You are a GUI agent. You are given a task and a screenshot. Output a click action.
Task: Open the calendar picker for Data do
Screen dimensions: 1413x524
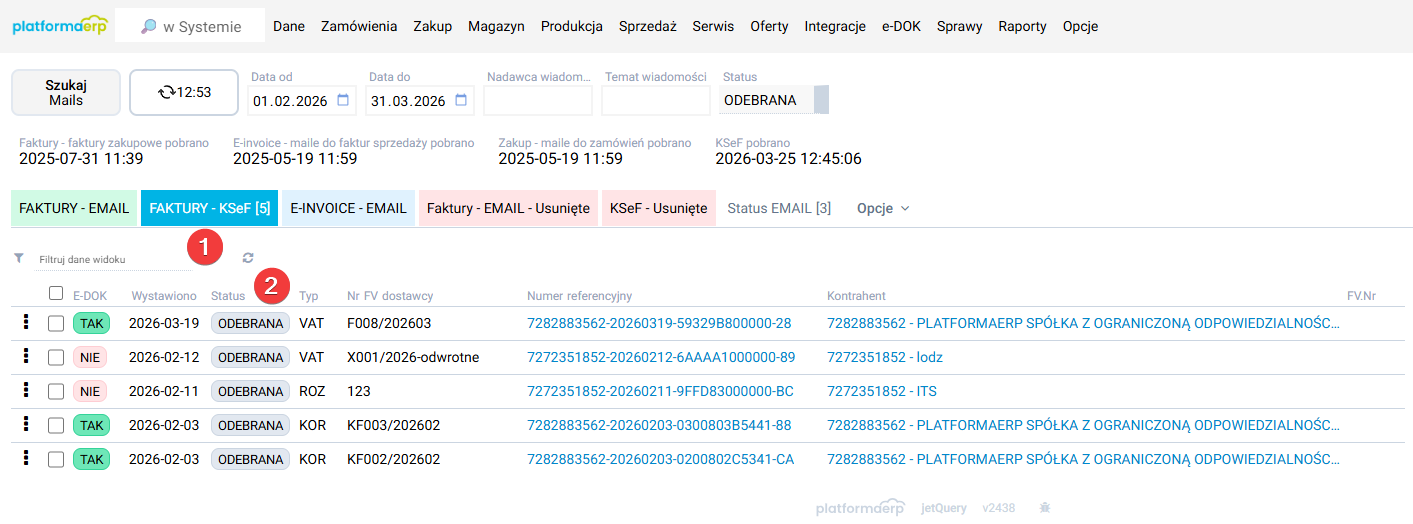point(461,100)
